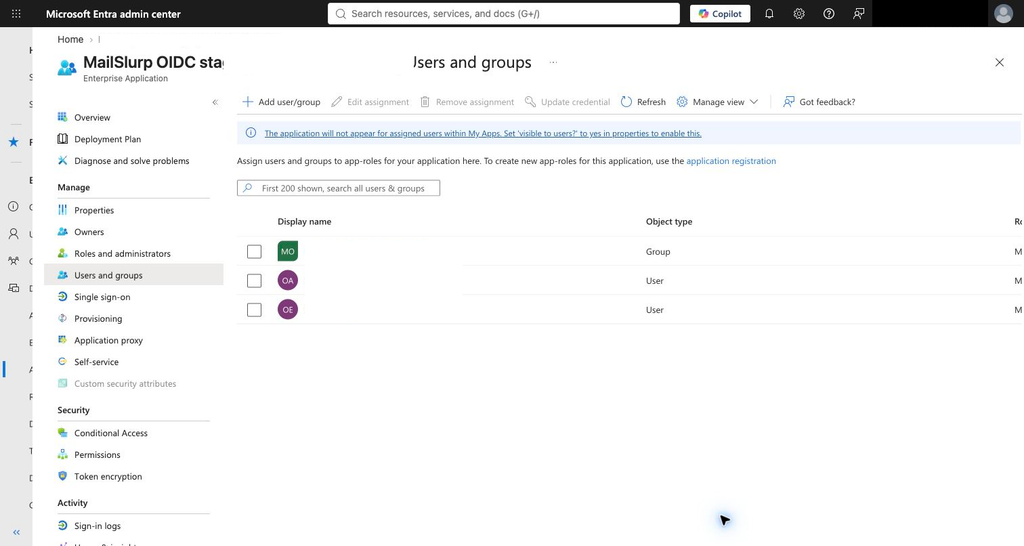
Task: Click Group object type cell
Action: coord(658,251)
